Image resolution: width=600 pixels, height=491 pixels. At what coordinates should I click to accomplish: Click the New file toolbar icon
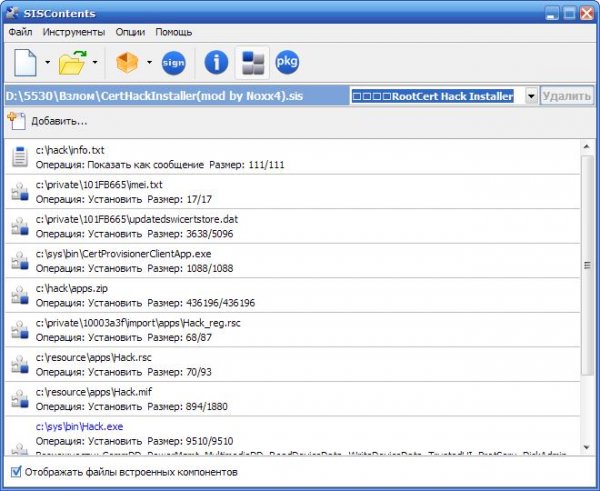coord(25,62)
